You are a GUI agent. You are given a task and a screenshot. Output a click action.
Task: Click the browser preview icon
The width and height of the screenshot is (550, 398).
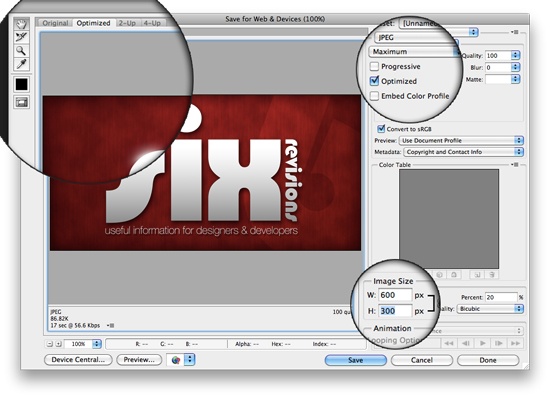pyautogui.click(x=176, y=360)
